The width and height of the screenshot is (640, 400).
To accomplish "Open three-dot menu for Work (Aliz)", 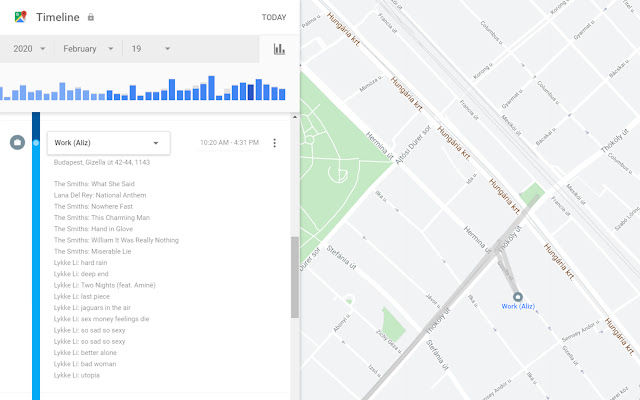I will [275, 143].
